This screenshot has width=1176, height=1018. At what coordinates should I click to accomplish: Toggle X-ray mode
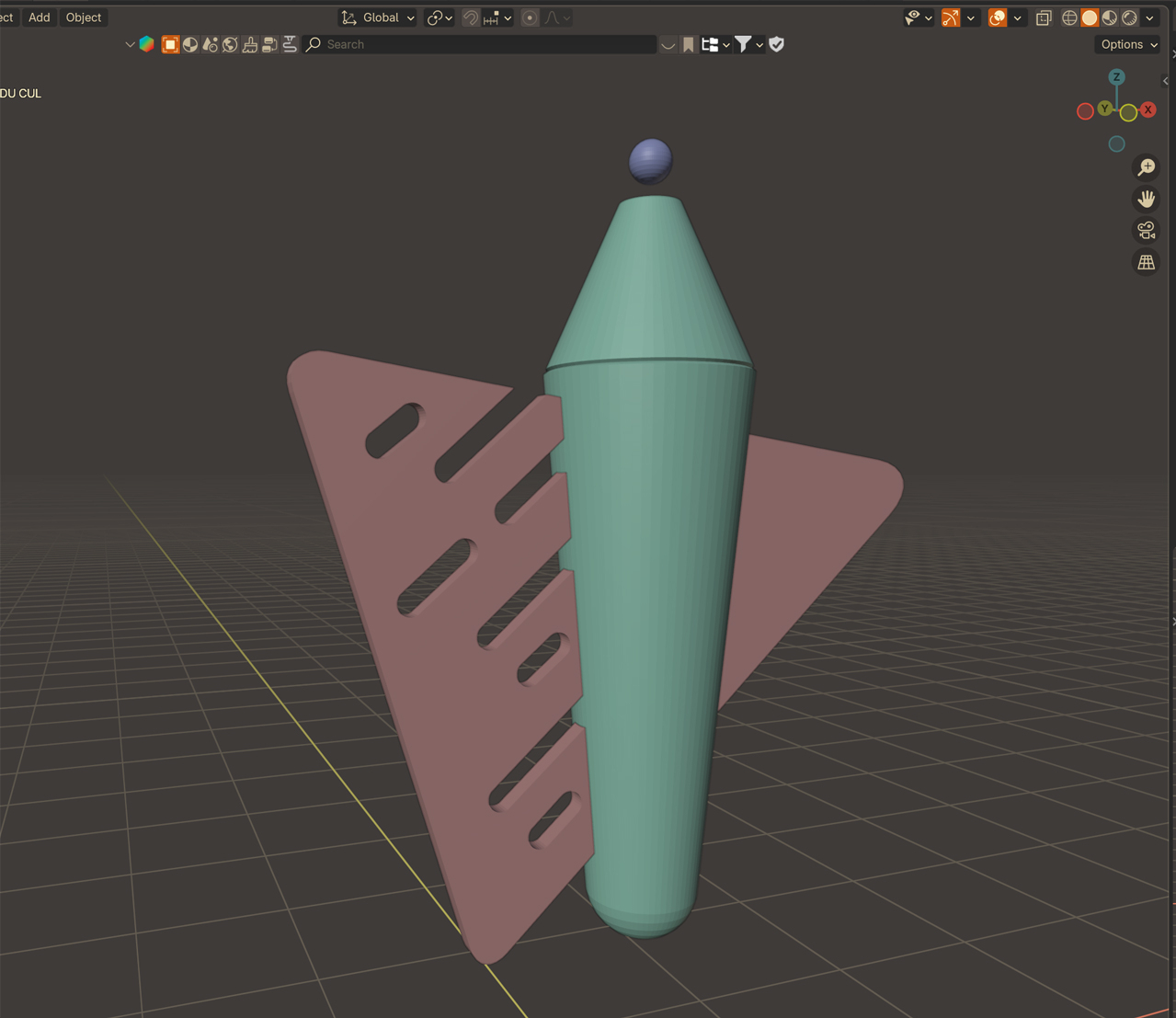[1044, 17]
